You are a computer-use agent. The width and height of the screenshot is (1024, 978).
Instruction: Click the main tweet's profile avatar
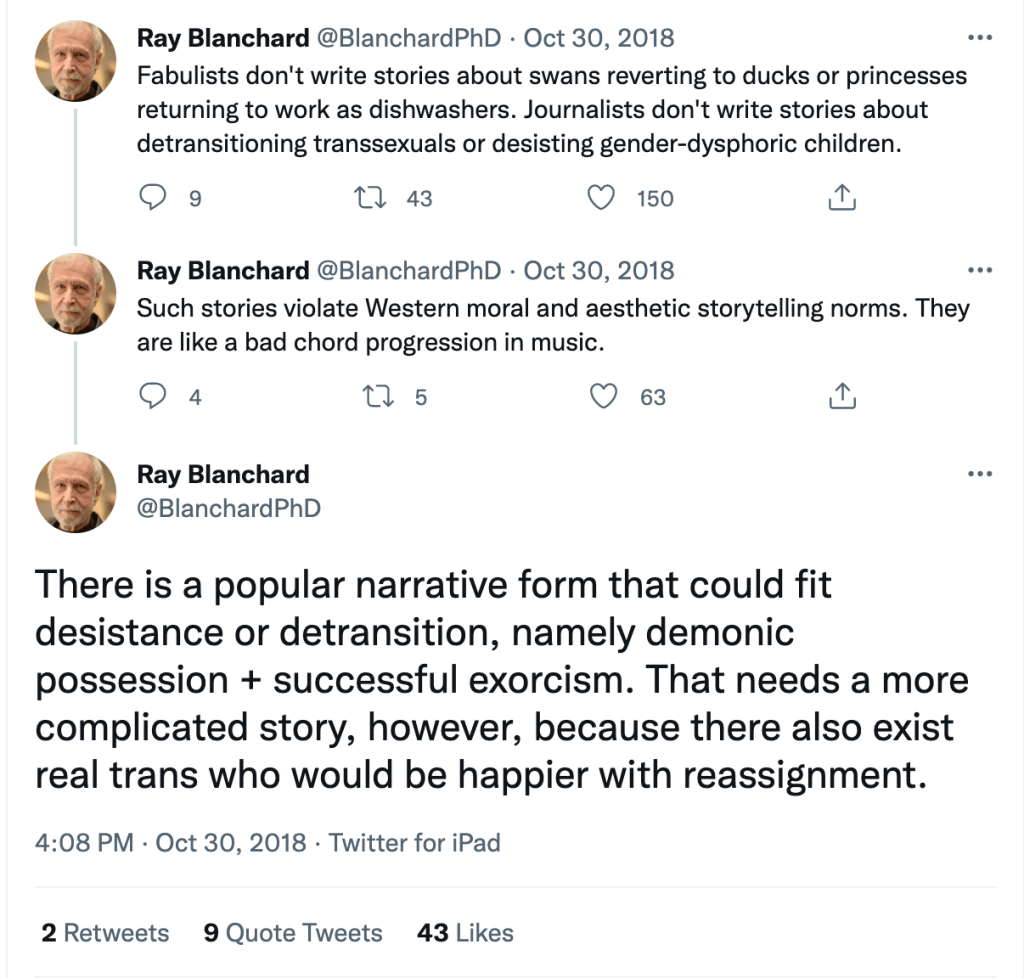coord(76,491)
